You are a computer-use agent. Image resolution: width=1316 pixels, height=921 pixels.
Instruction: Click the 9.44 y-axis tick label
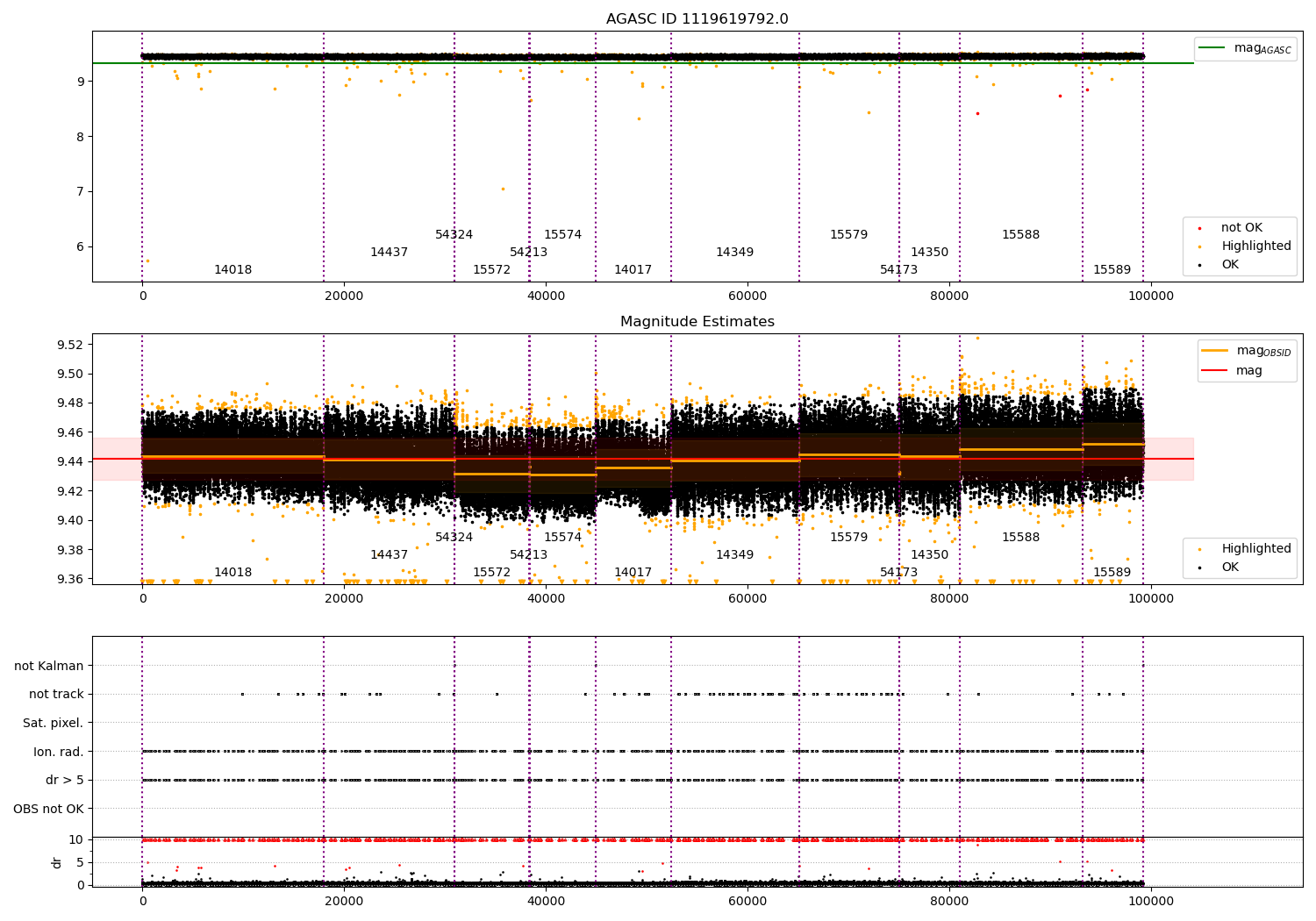[72, 462]
